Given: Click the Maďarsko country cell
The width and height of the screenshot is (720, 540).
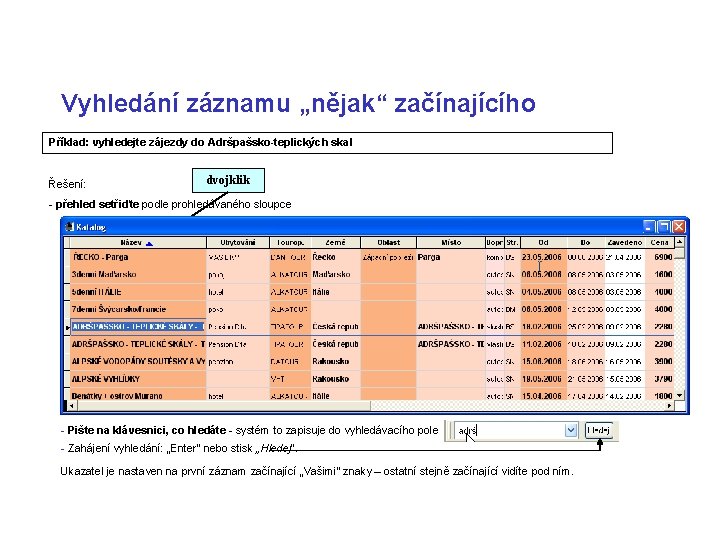Looking at the screenshot, I should (x=336, y=275).
